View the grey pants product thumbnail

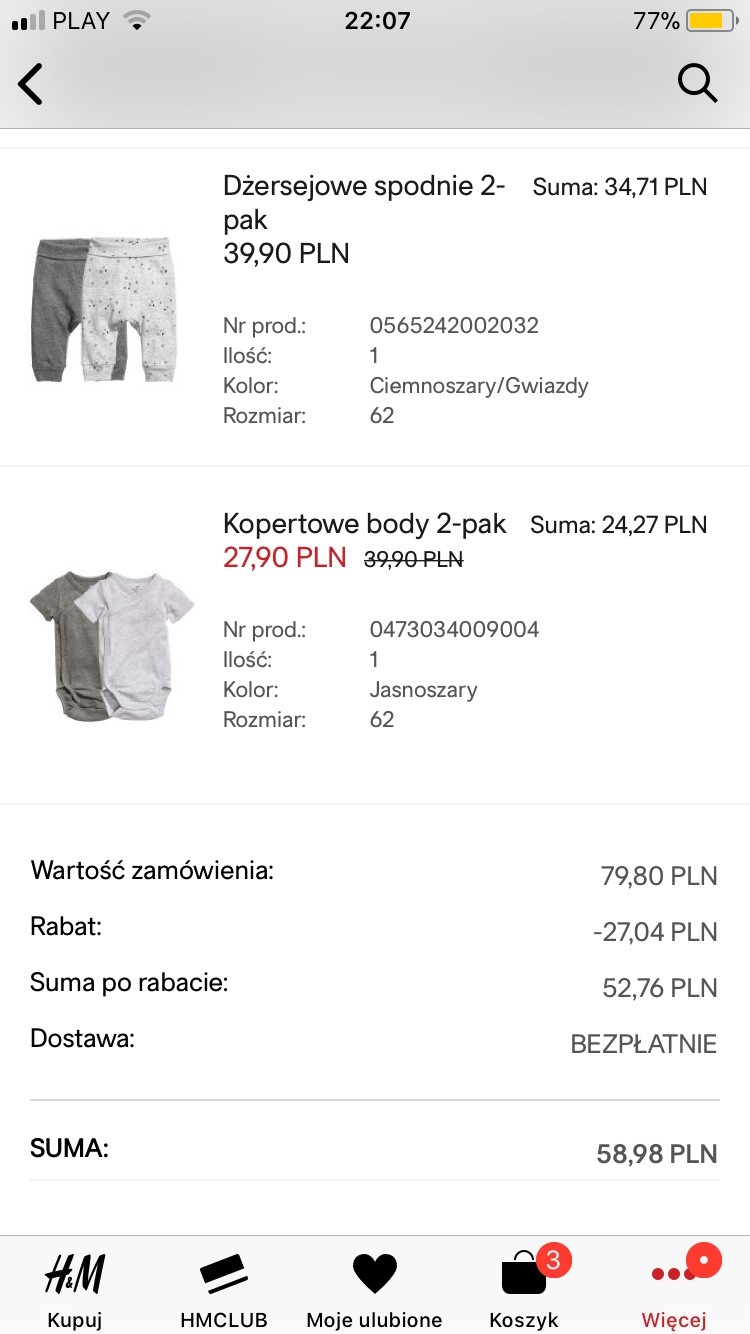point(105,309)
